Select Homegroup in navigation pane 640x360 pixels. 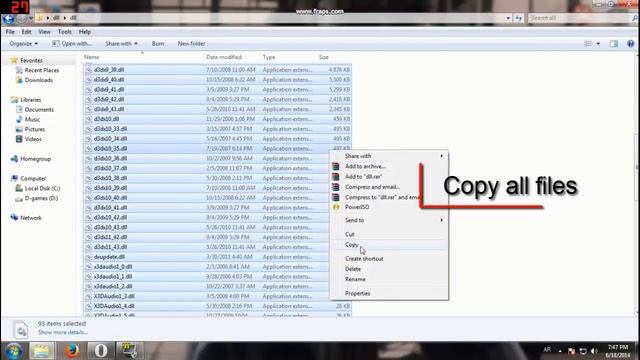click(x=36, y=159)
